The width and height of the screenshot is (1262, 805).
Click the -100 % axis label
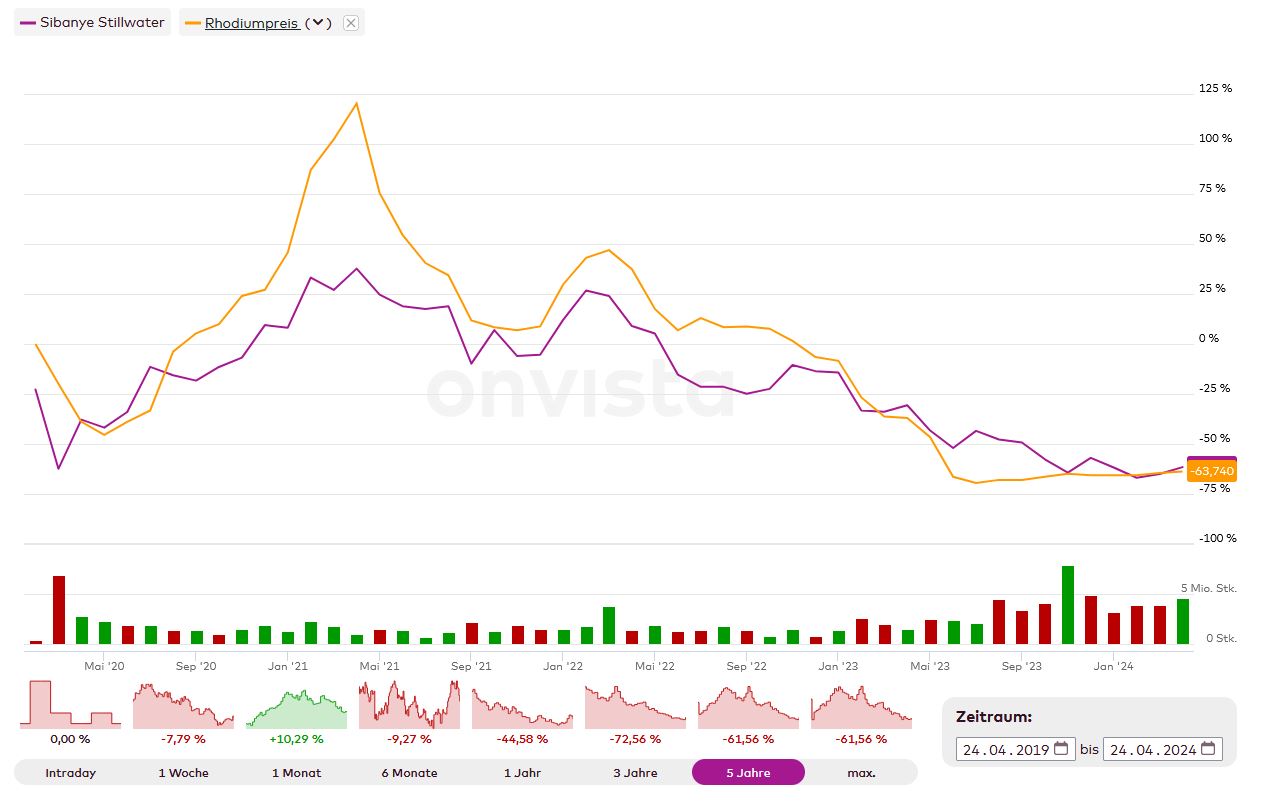click(x=1217, y=538)
